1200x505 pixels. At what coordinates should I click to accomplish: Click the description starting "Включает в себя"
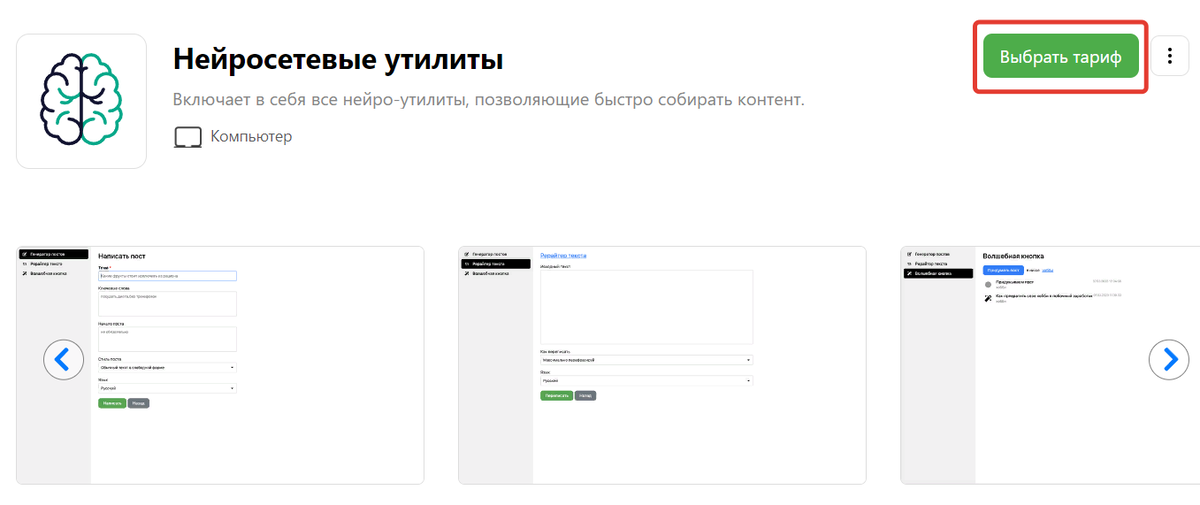tap(489, 101)
